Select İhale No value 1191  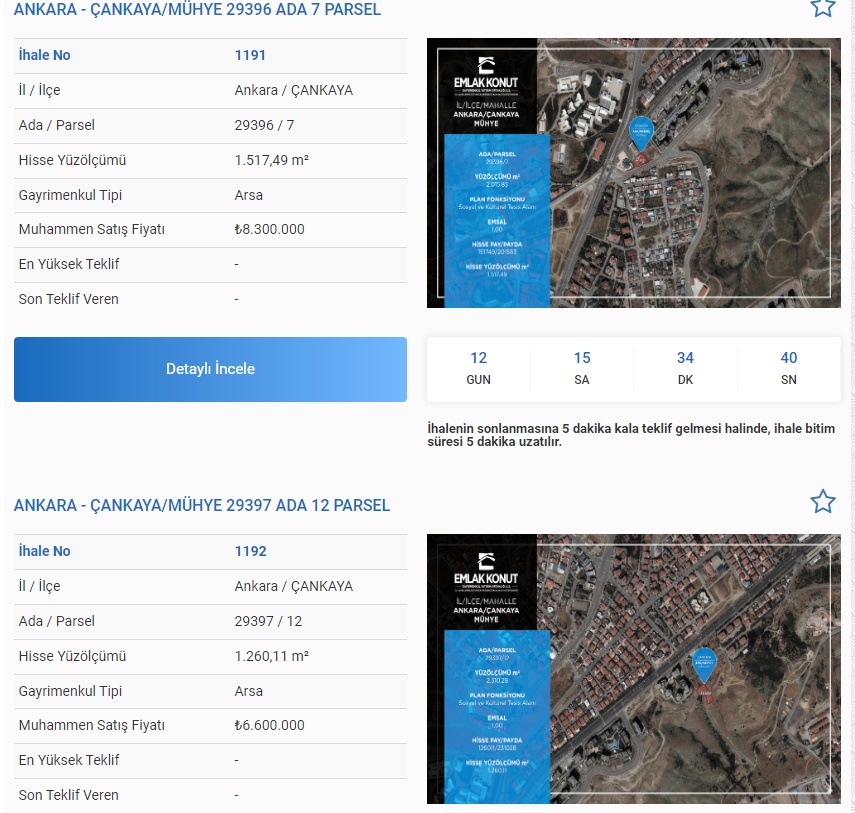(250, 56)
